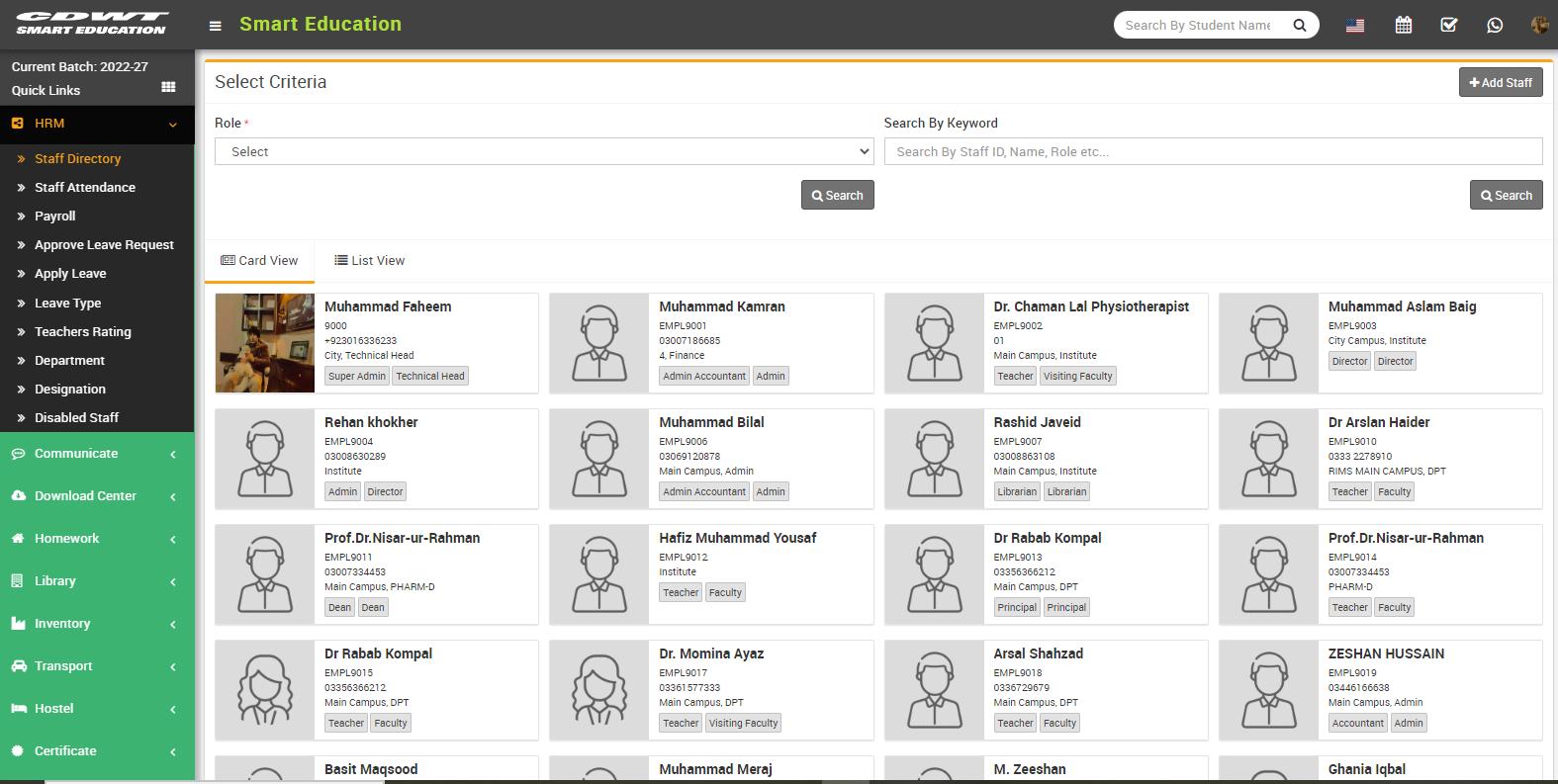Open Dr Rabab Kompal EMPL9015 avatar
Screen dimensions: 1558x784
(x=265, y=690)
